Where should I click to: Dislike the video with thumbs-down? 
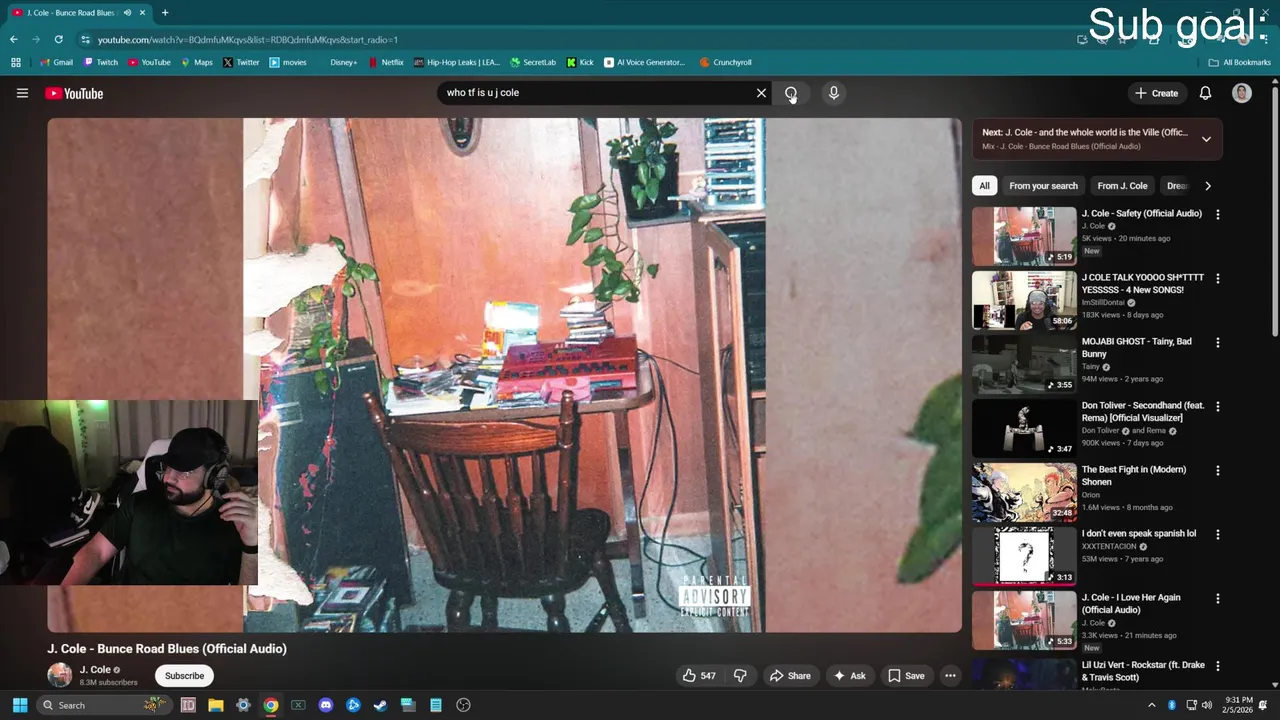click(740, 676)
